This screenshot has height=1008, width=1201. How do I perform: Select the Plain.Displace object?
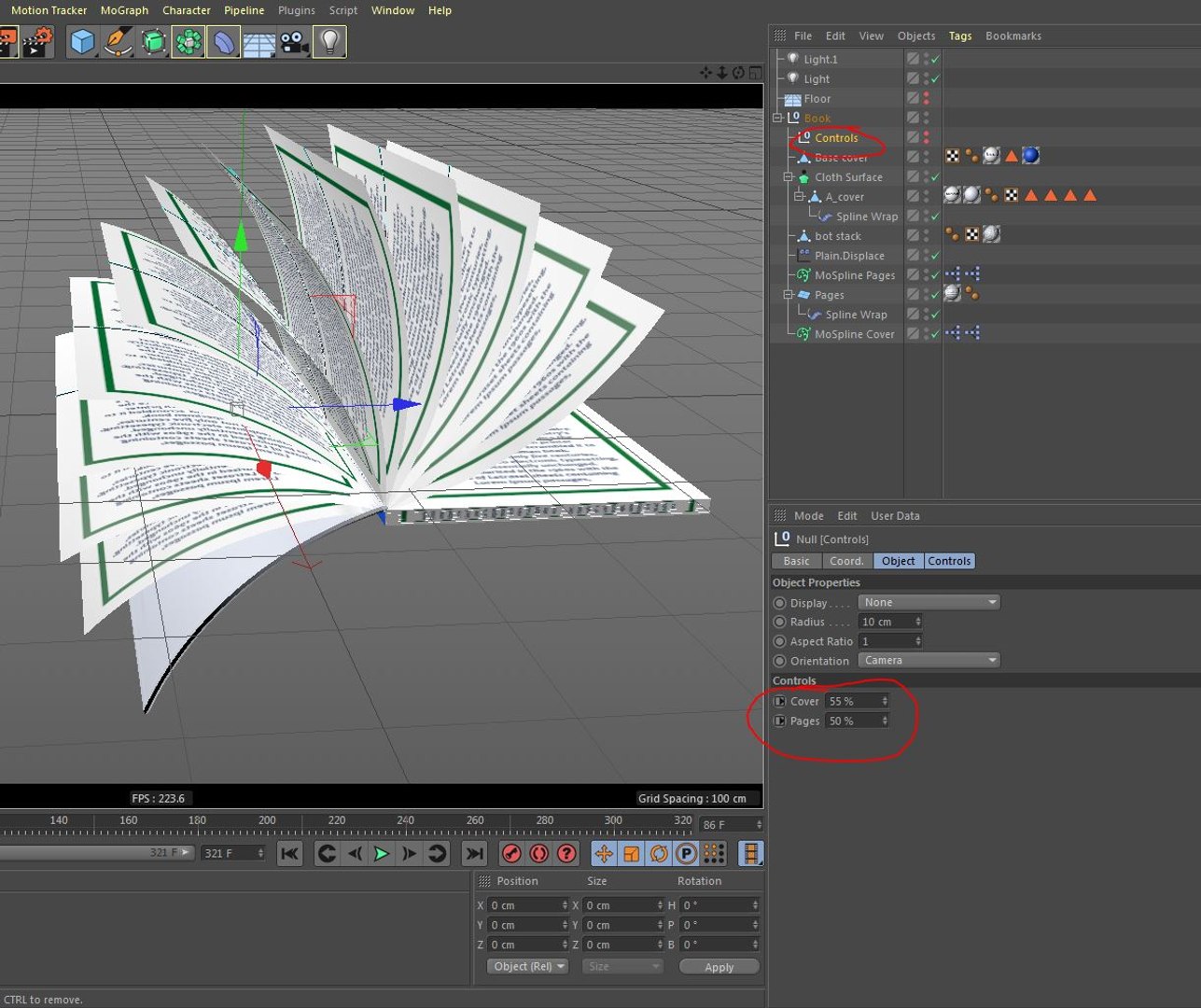click(x=849, y=256)
